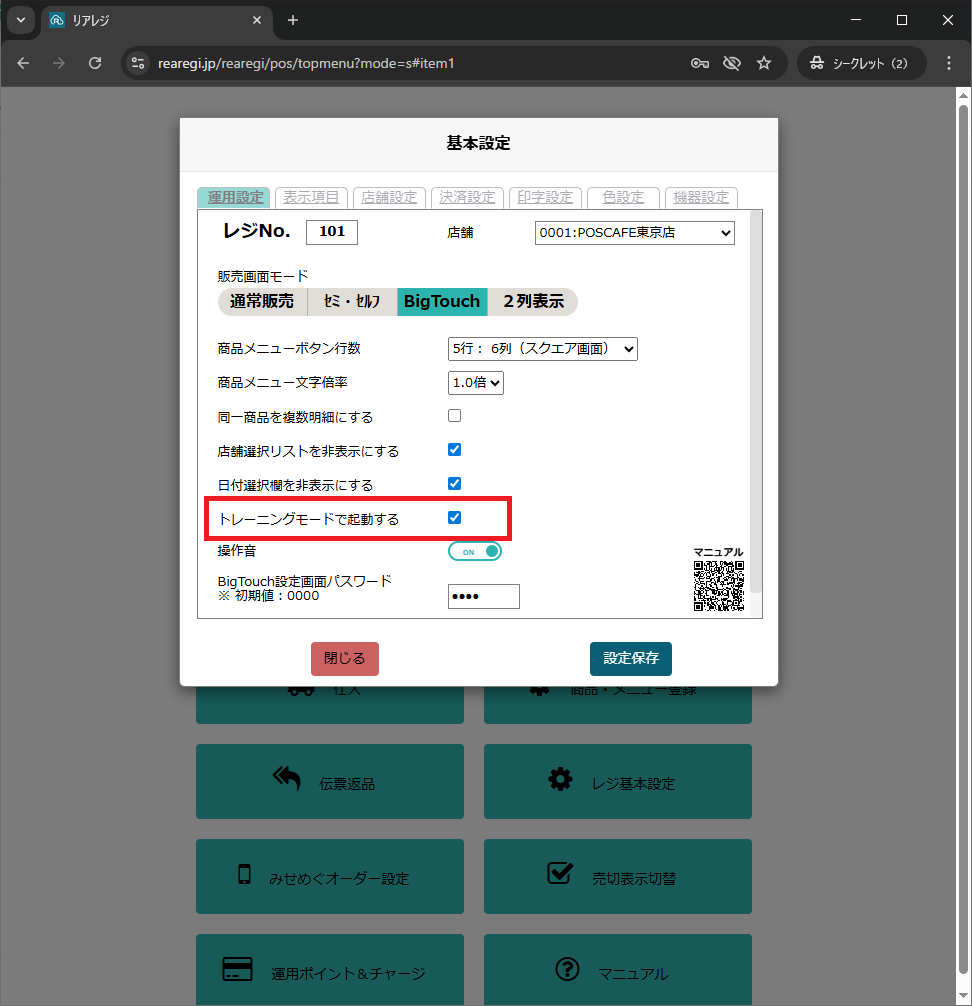
Task: Switch to the 決済設定 tab
Action: click(x=467, y=198)
